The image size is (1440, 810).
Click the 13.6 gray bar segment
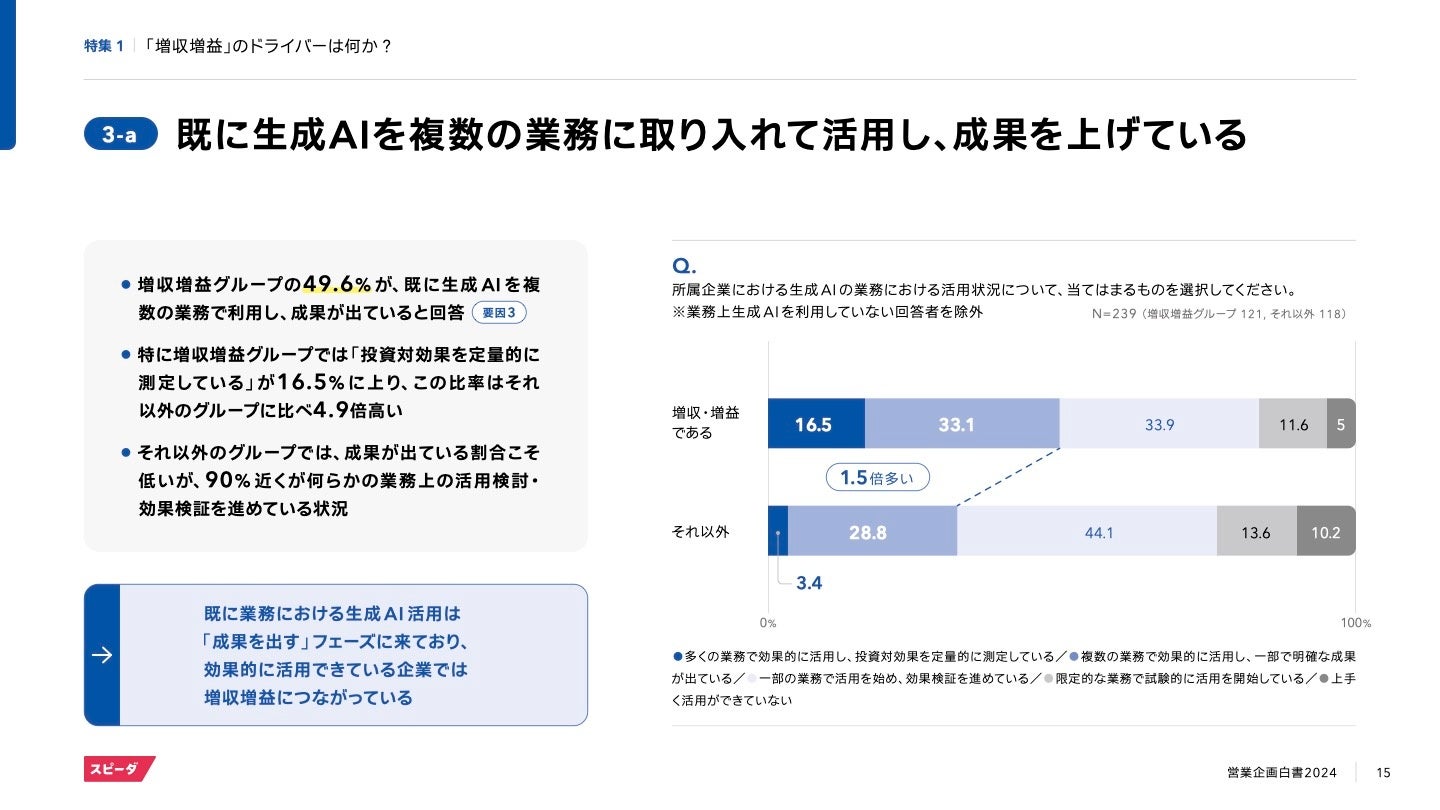[x=1257, y=532]
